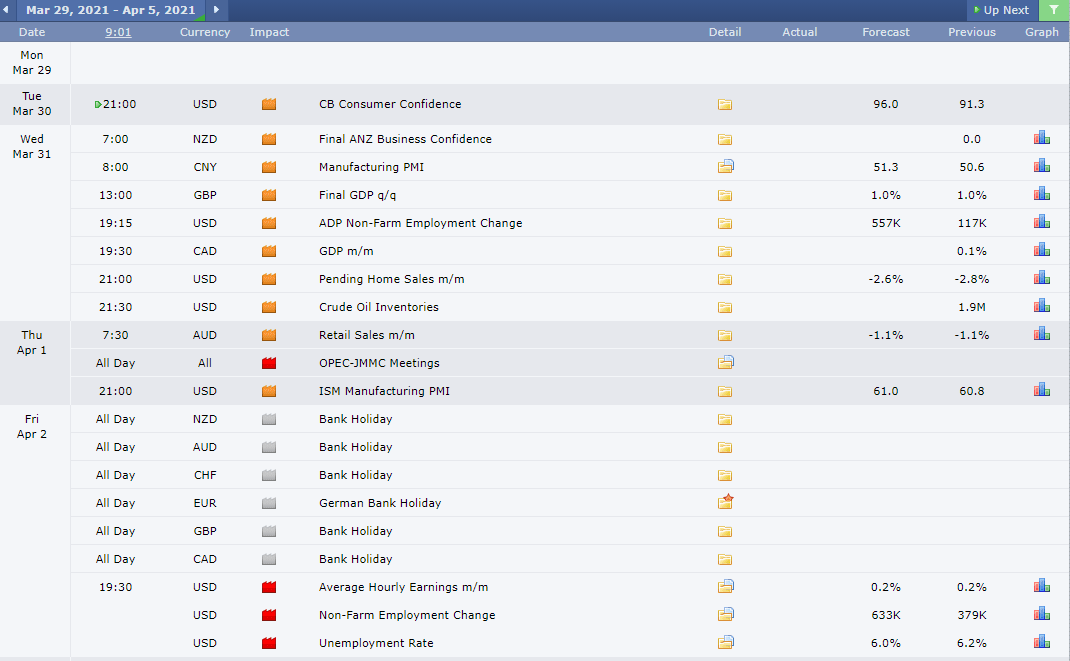Click forecast value 6.0% for Unemployment Rate
This screenshot has width=1070, height=661.
pyautogui.click(x=886, y=643)
